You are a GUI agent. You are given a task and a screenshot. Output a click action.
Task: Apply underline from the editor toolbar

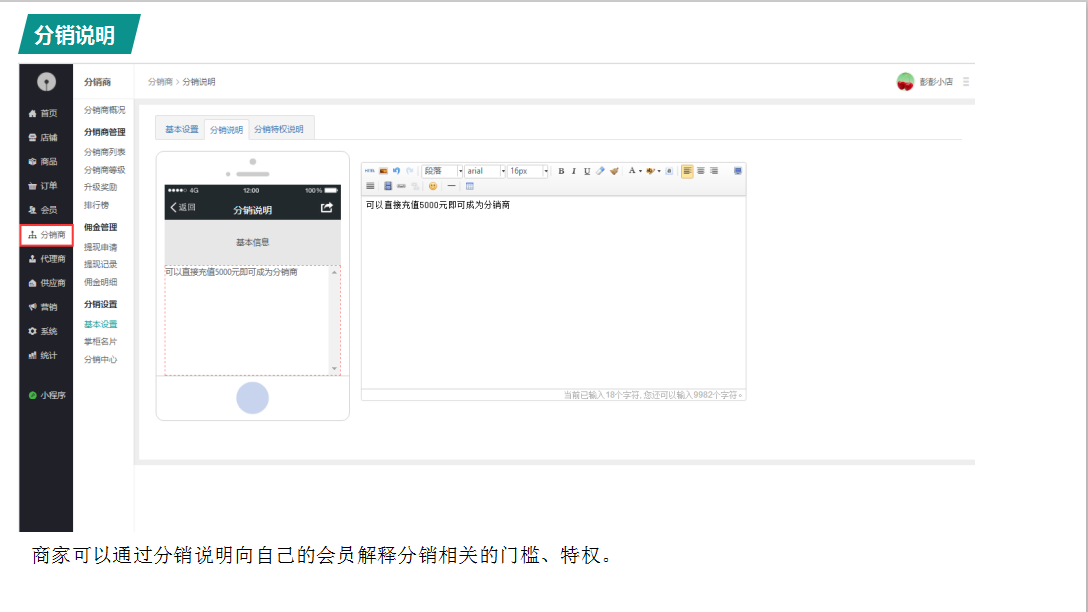(587, 171)
